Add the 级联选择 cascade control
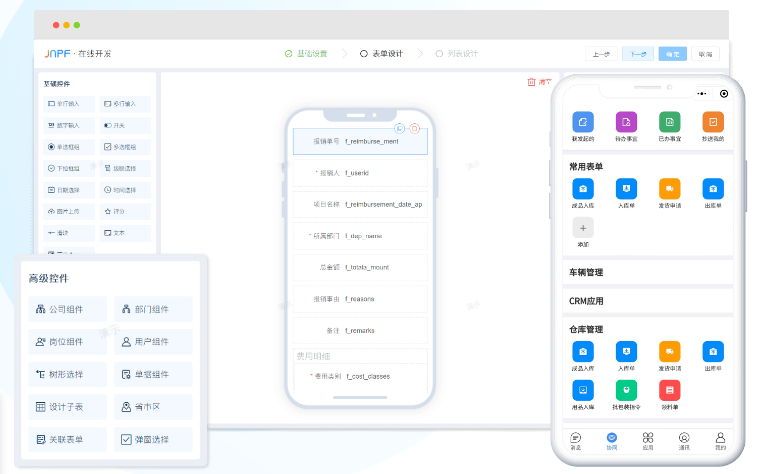 point(126,168)
